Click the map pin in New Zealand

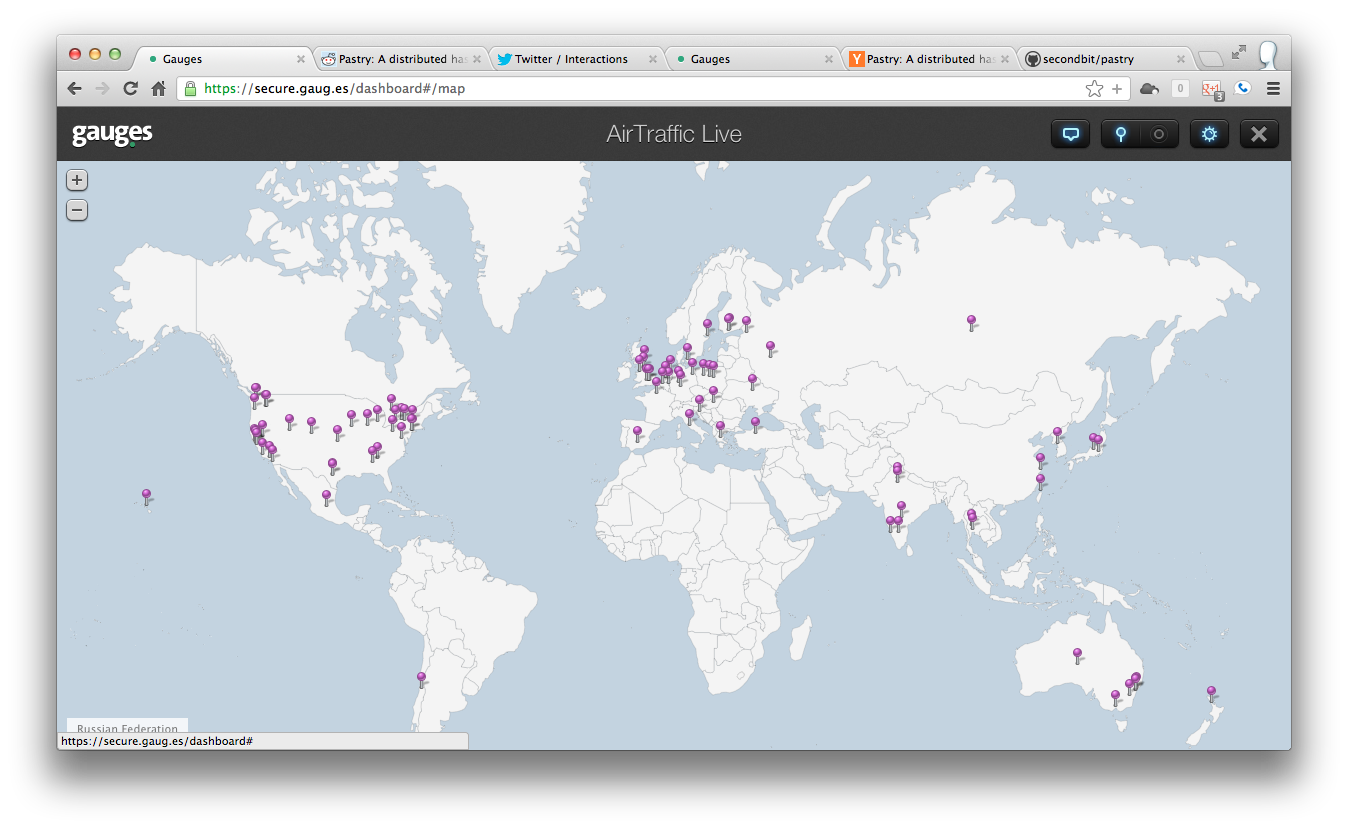tap(1211, 692)
